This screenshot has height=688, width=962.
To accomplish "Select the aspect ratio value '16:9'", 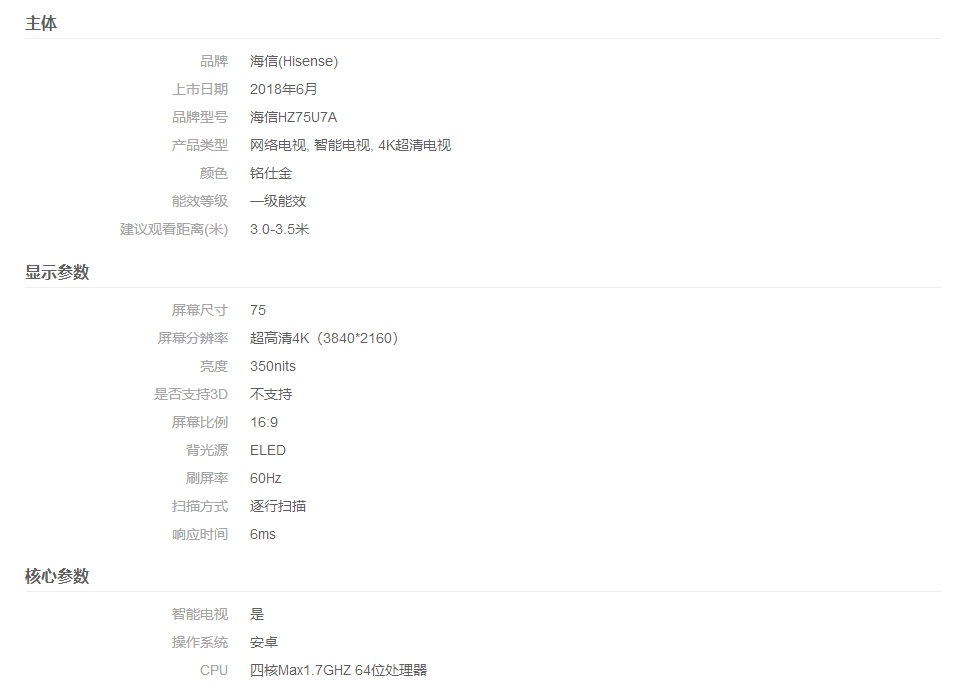I will [x=264, y=422].
